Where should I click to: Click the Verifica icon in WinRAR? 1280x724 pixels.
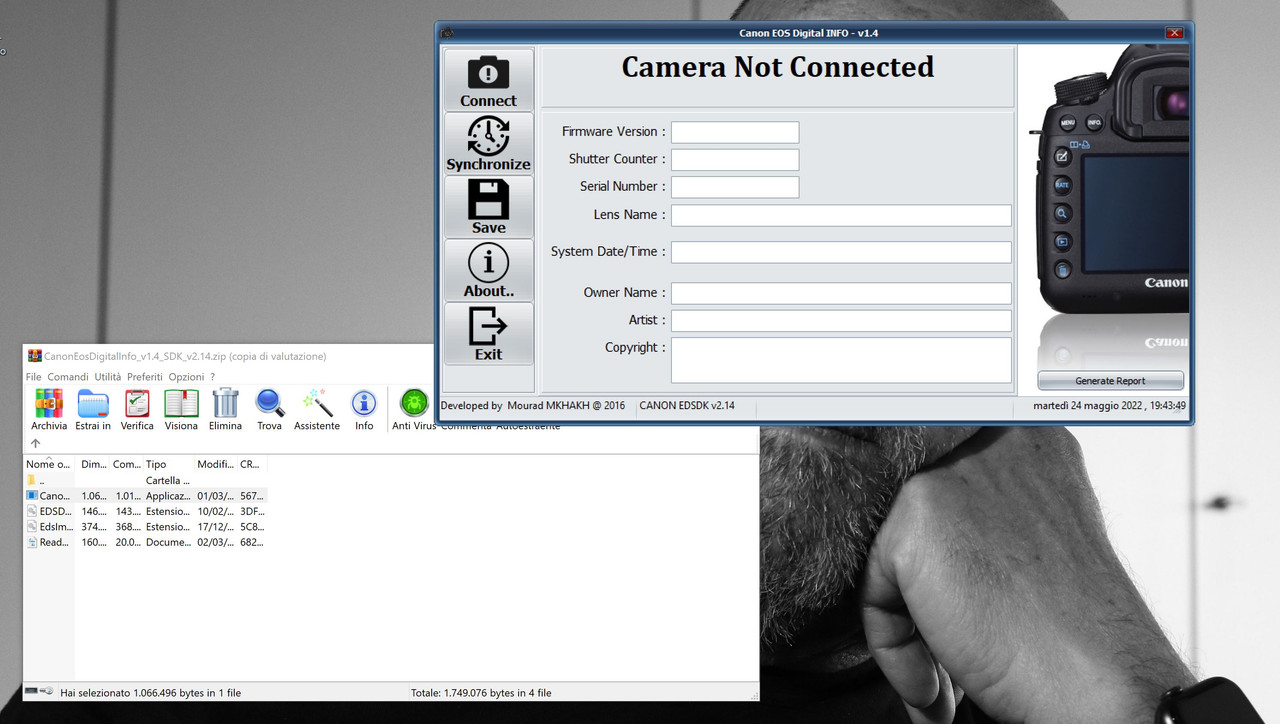(137, 410)
